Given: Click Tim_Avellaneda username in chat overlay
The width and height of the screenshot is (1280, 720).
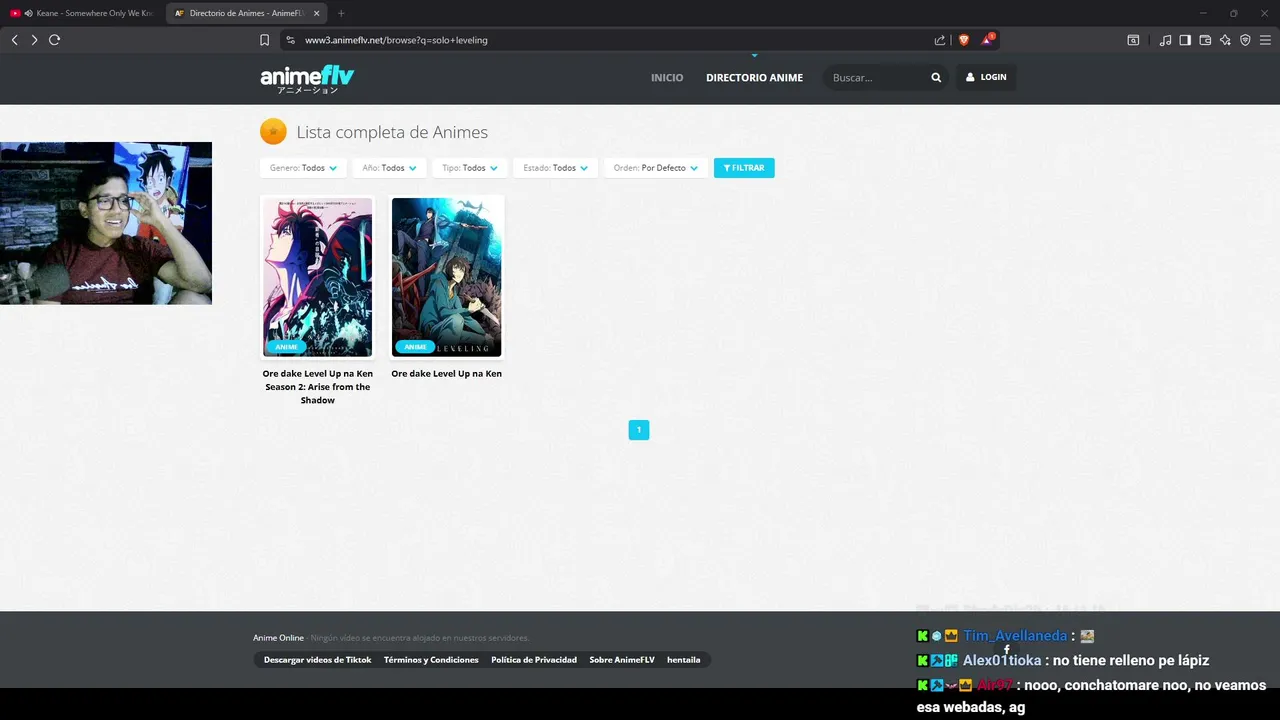Looking at the screenshot, I should 1015,636.
